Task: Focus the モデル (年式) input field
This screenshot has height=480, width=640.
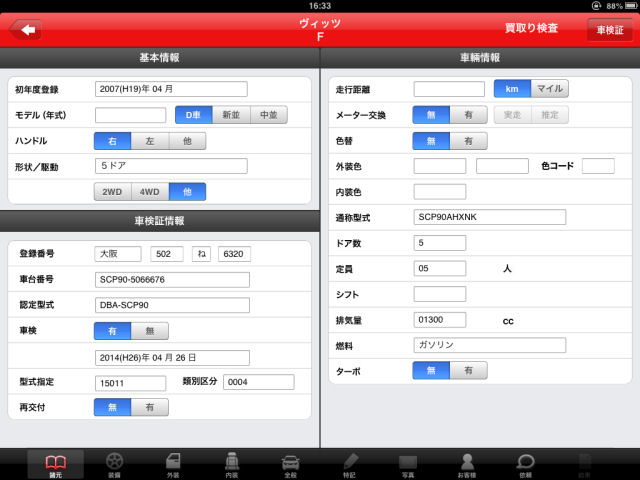Action: (131, 115)
